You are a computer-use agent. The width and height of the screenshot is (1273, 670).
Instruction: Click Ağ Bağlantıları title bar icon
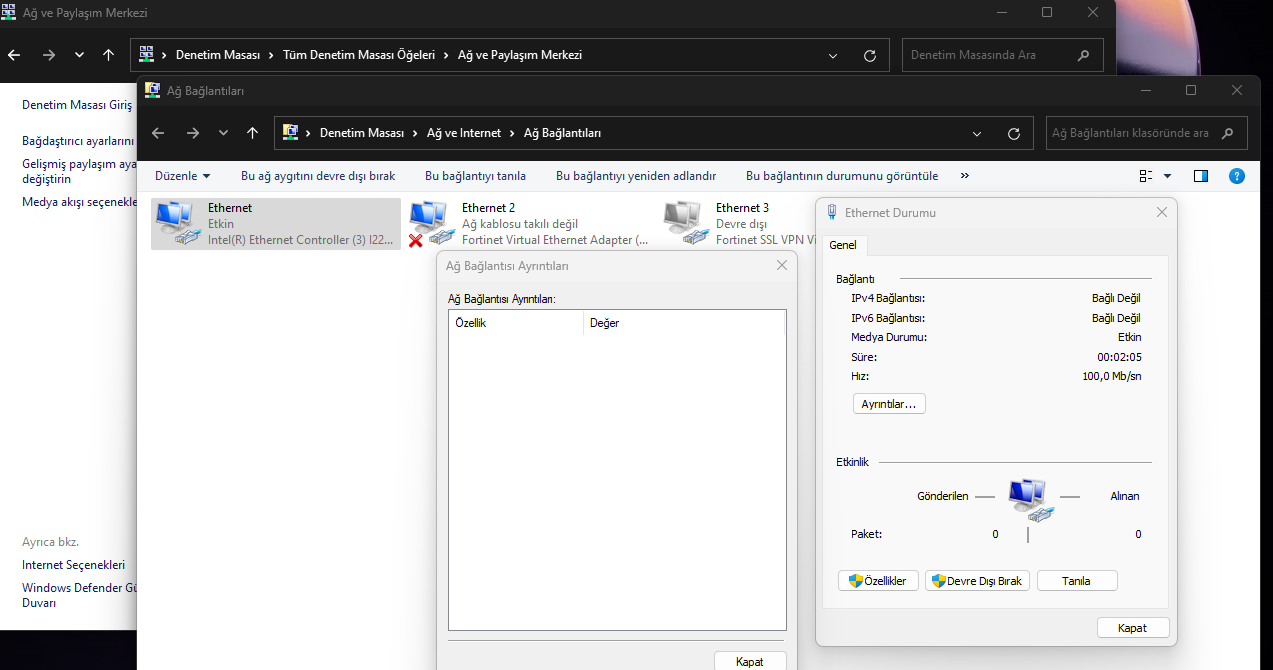(x=152, y=90)
